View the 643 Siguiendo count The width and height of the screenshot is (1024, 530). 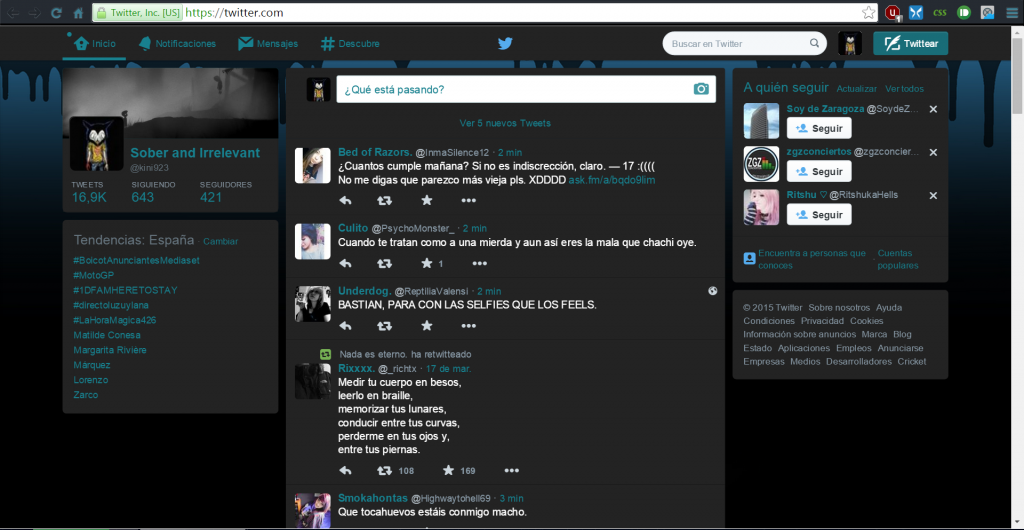(143, 197)
